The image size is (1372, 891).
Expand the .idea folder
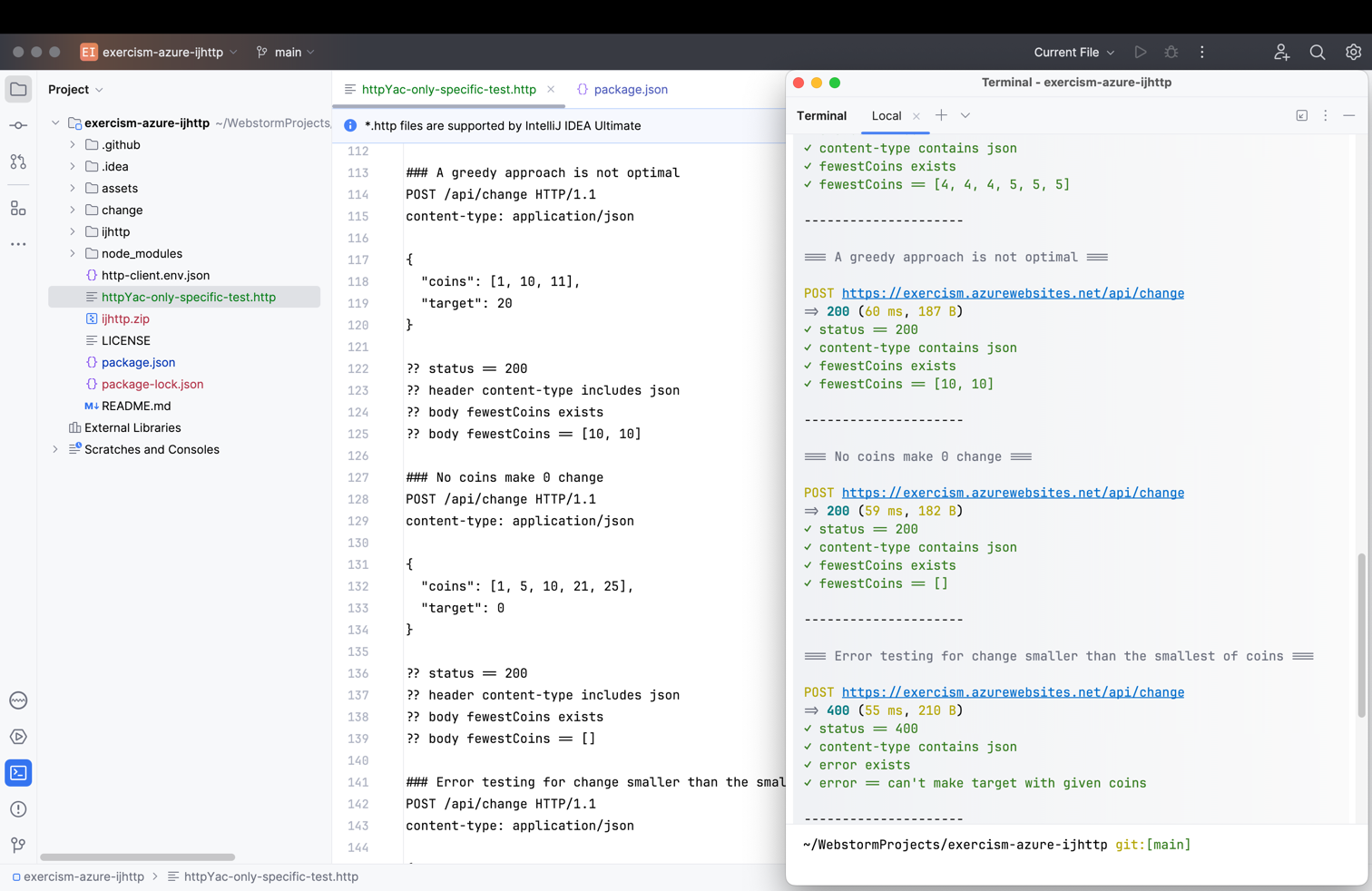(73, 166)
